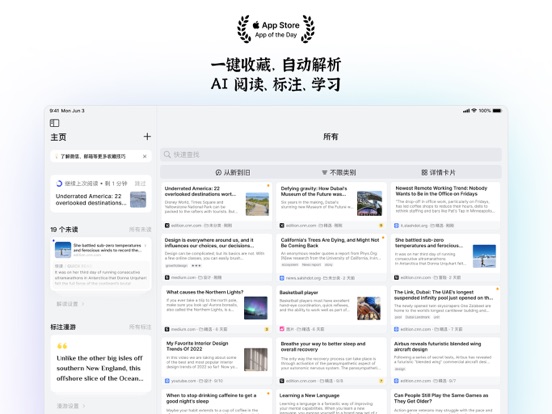Toggle the sidebar panel icon
This screenshot has height=414, width=552.
55,123
